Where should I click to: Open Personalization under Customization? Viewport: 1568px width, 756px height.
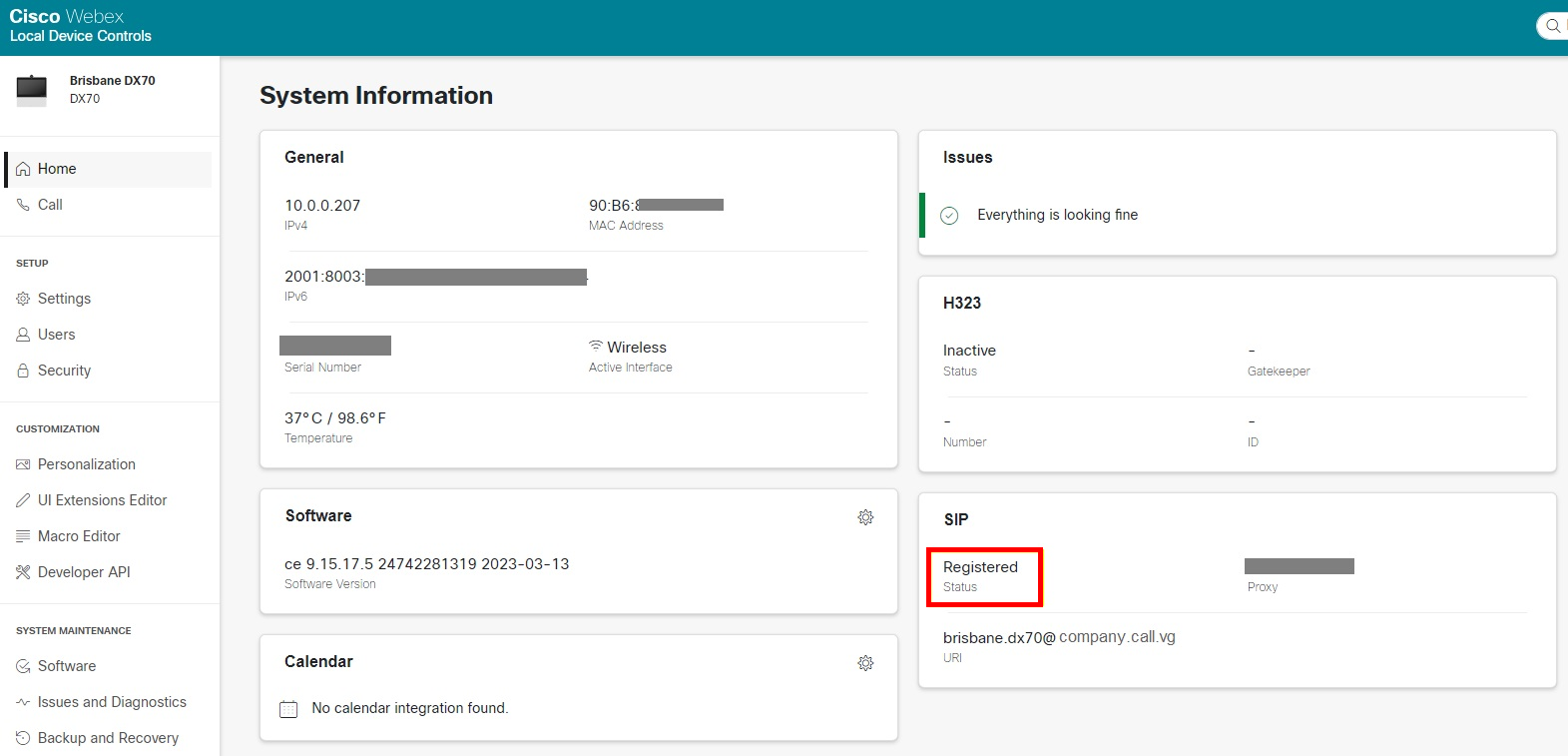tap(108, 464)
